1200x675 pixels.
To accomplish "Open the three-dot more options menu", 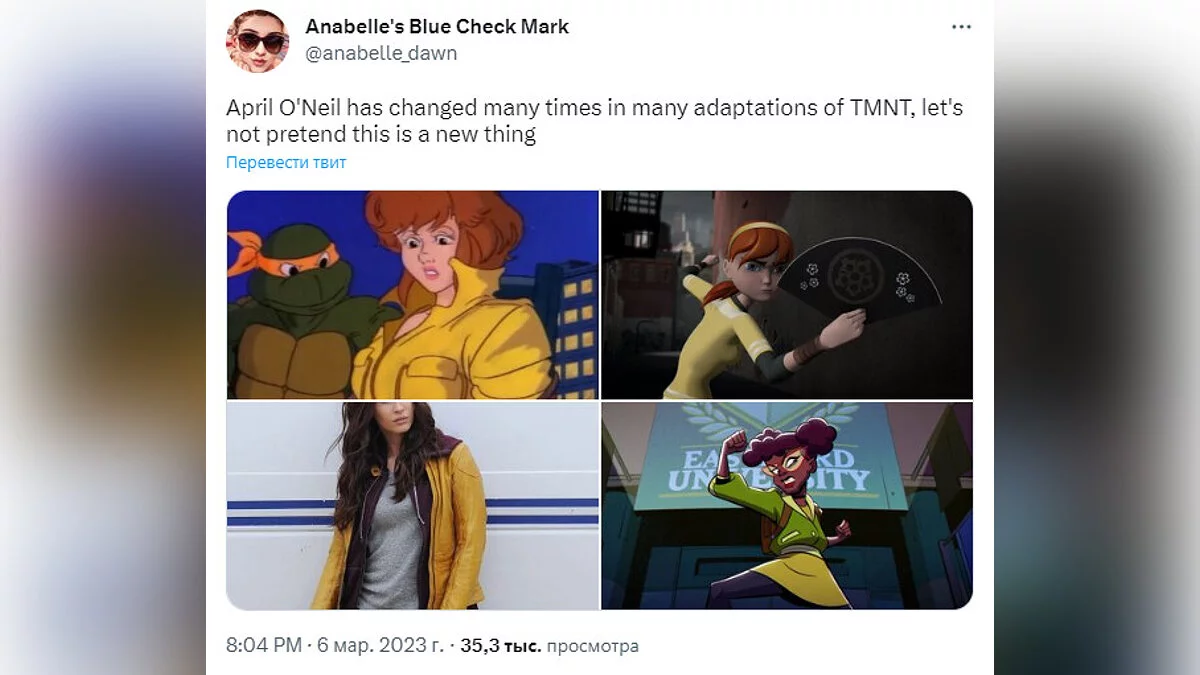I will point(961,27).
